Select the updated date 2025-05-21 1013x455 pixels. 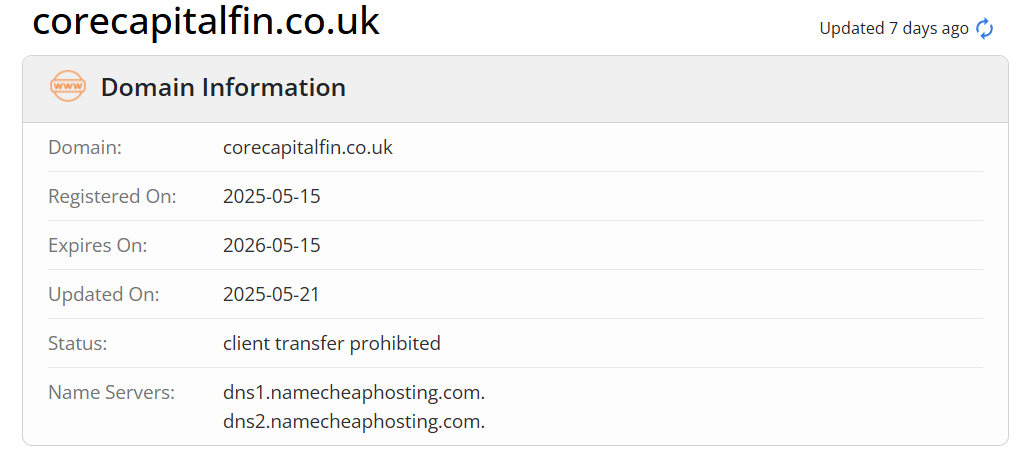[271, 295]
